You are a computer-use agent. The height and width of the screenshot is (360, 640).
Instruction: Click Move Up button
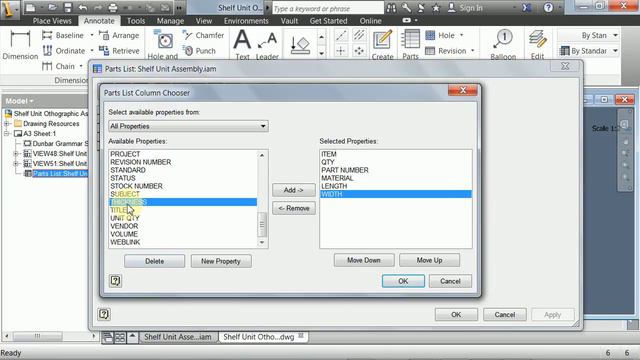pyautogui.click(x=429, y=260)
